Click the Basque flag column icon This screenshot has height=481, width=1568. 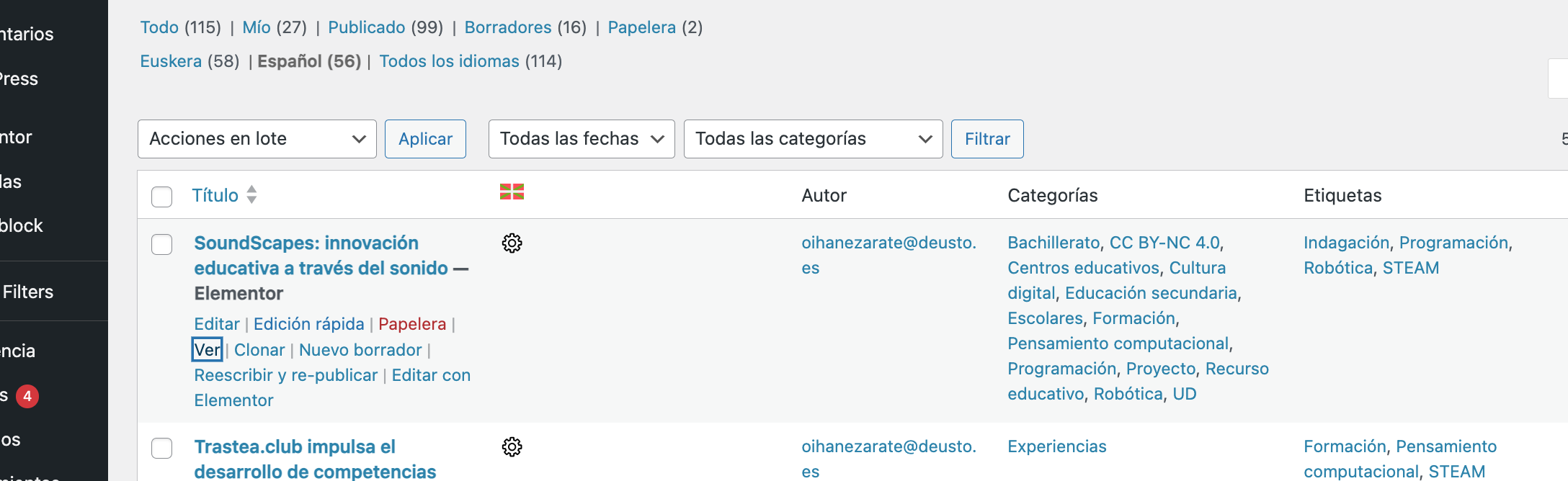(512, 192)
